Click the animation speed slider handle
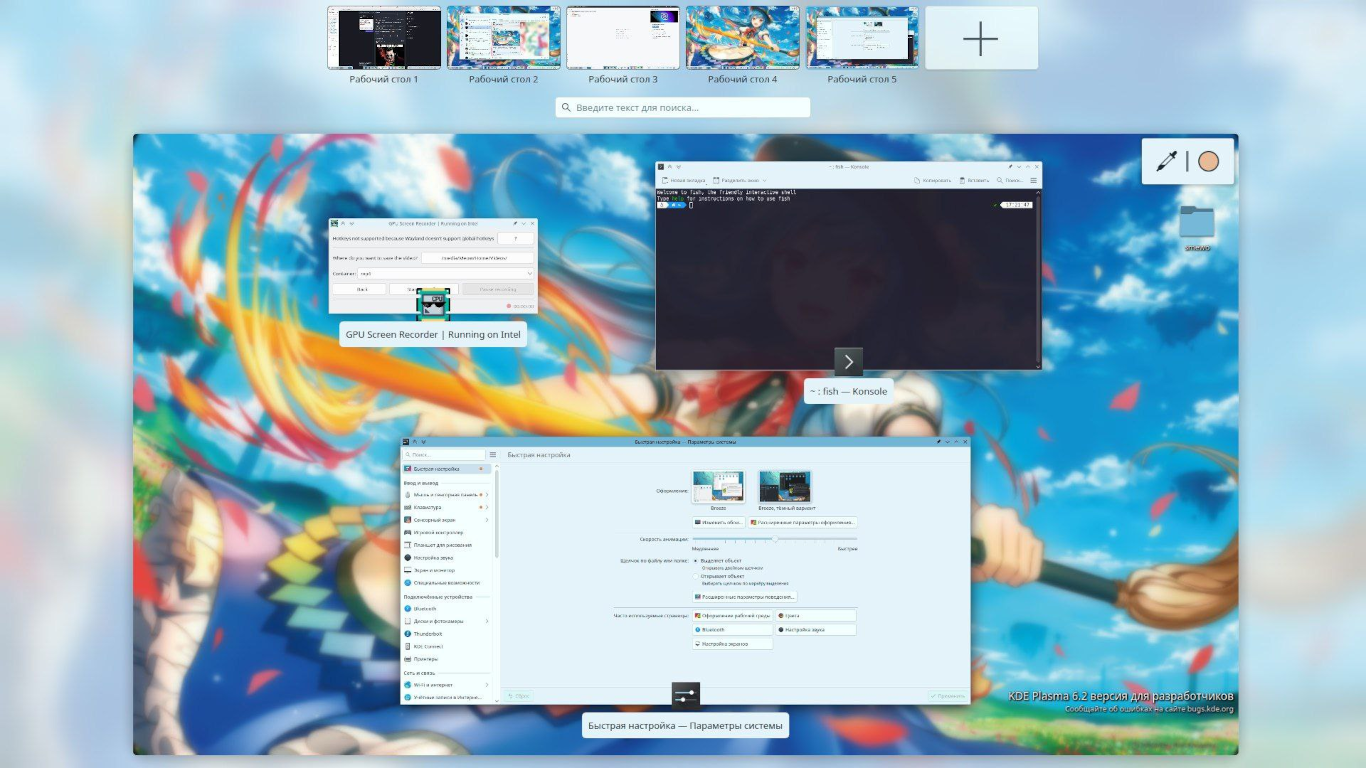Screen dimensions: 1366x768 (775, 539)
